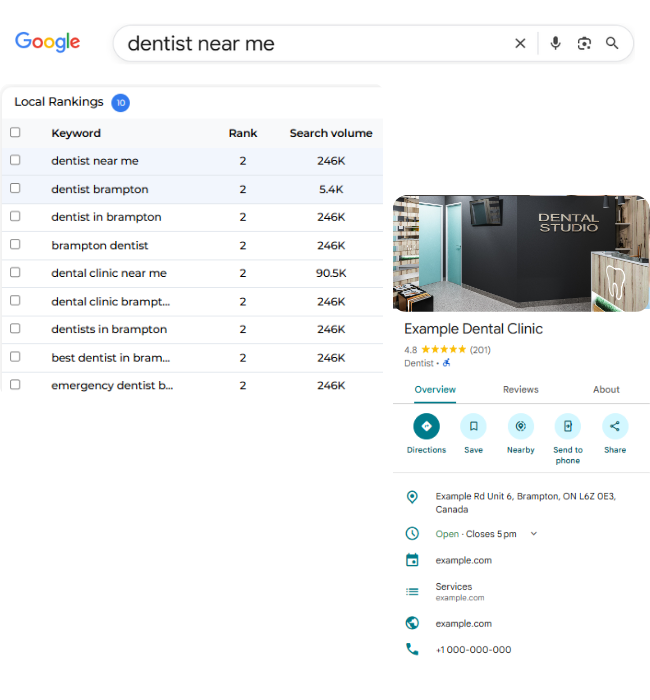Check the dentists in brampton keyword box
Viewport: 650px width, 700px height.
[x=15, y=328]
